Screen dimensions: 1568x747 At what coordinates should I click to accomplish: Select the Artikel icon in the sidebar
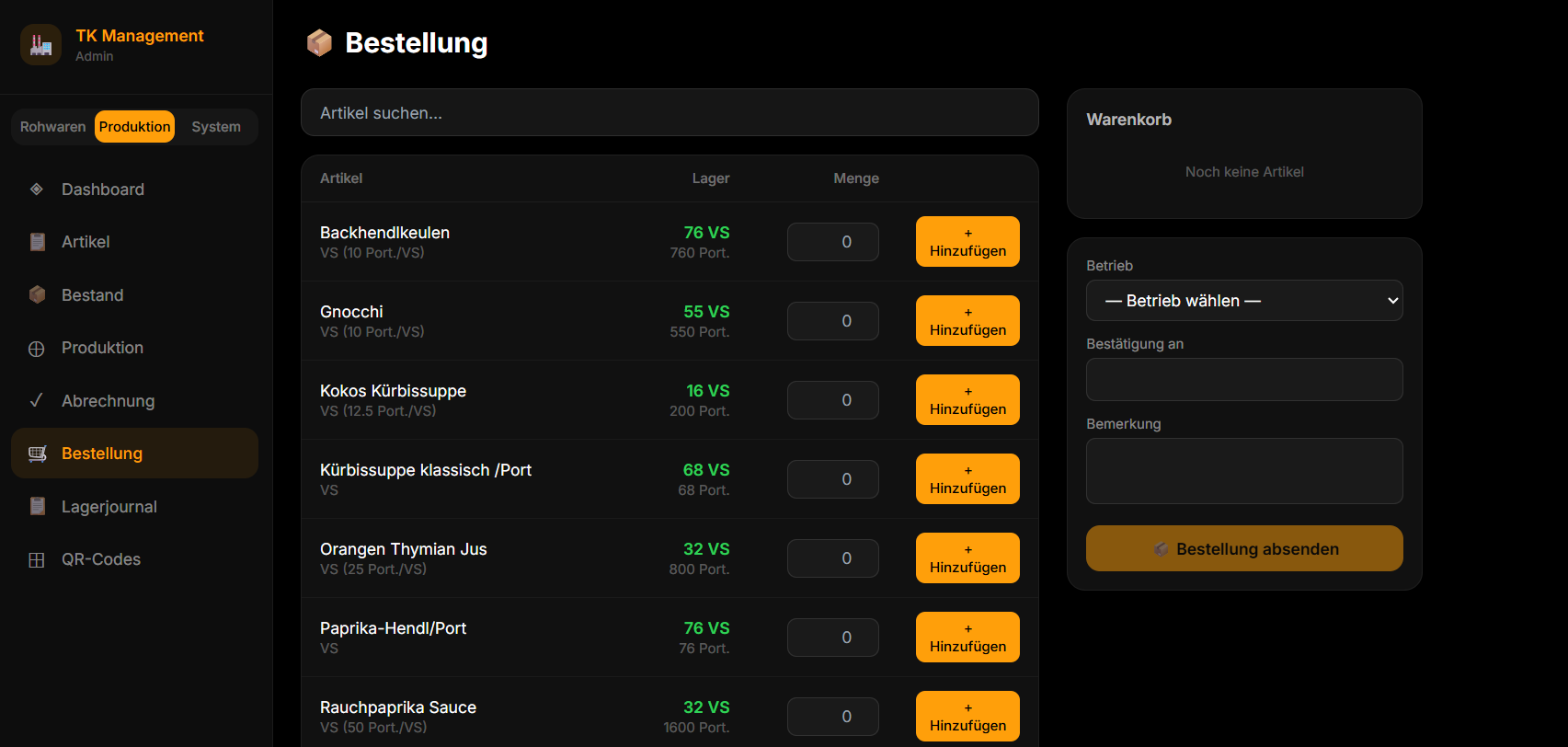coord(37,241)
